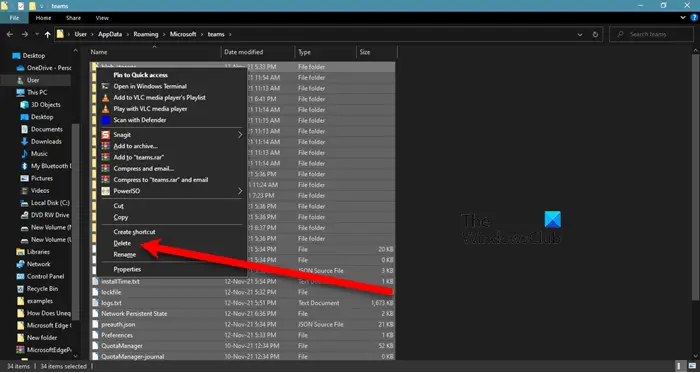
Task: Click the QuotaManager-journal file
Action: (x=132, y=357)
